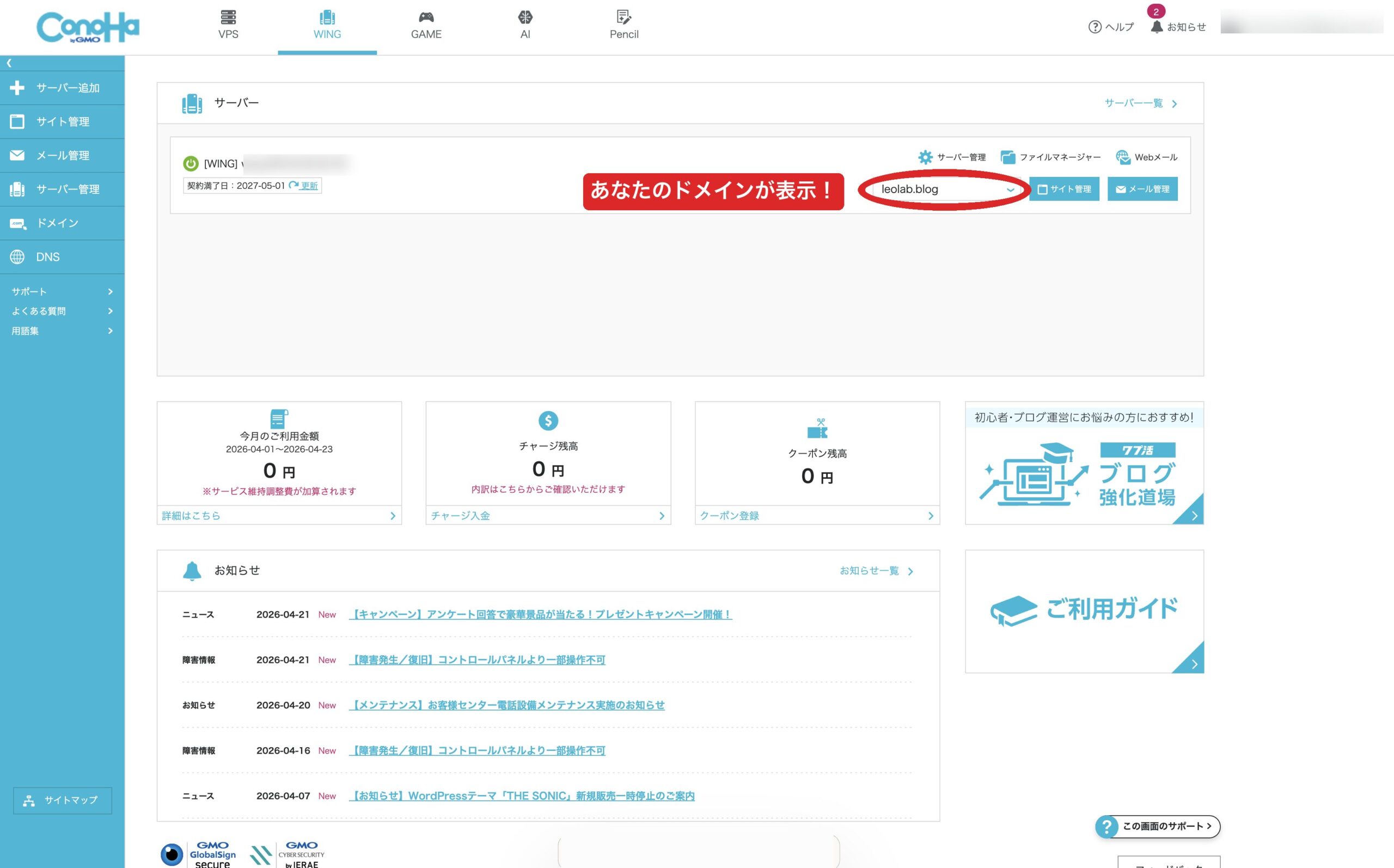The image size is (1394, 868).
Task: Click the 更新 contract renewal link
Action: (x=304, y=186)
